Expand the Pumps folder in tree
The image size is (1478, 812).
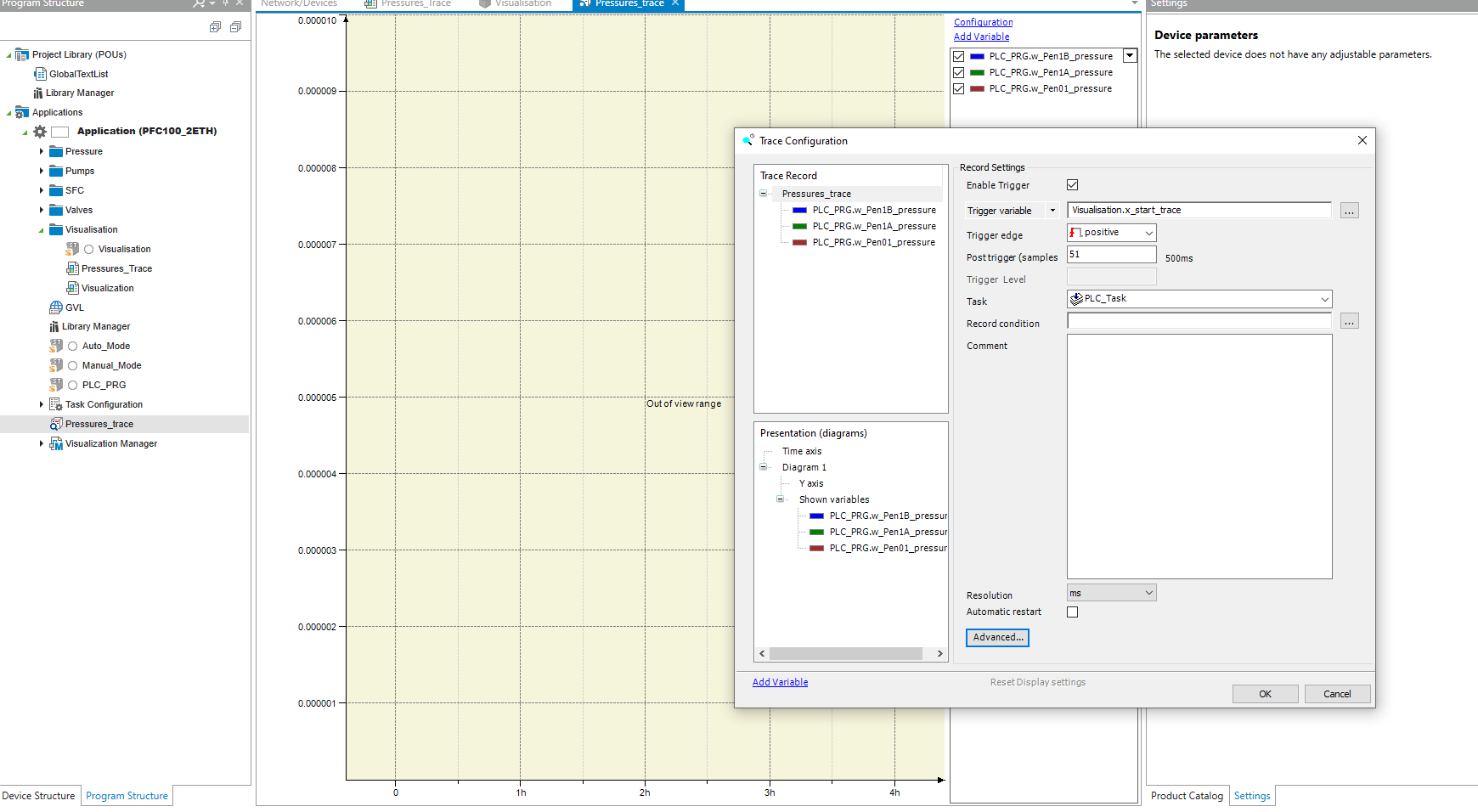[41, 171]
